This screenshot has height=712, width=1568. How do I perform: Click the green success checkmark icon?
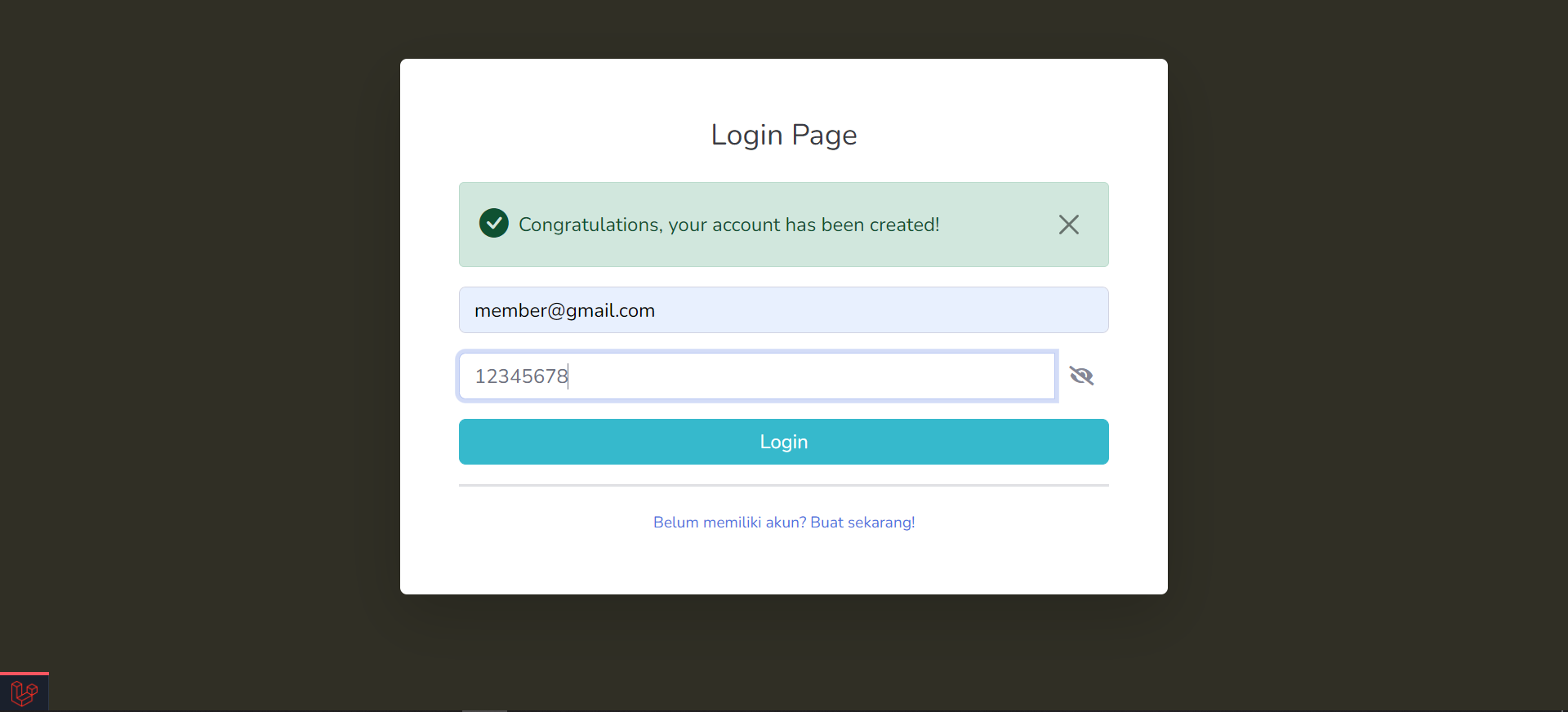tap(494, 223)
